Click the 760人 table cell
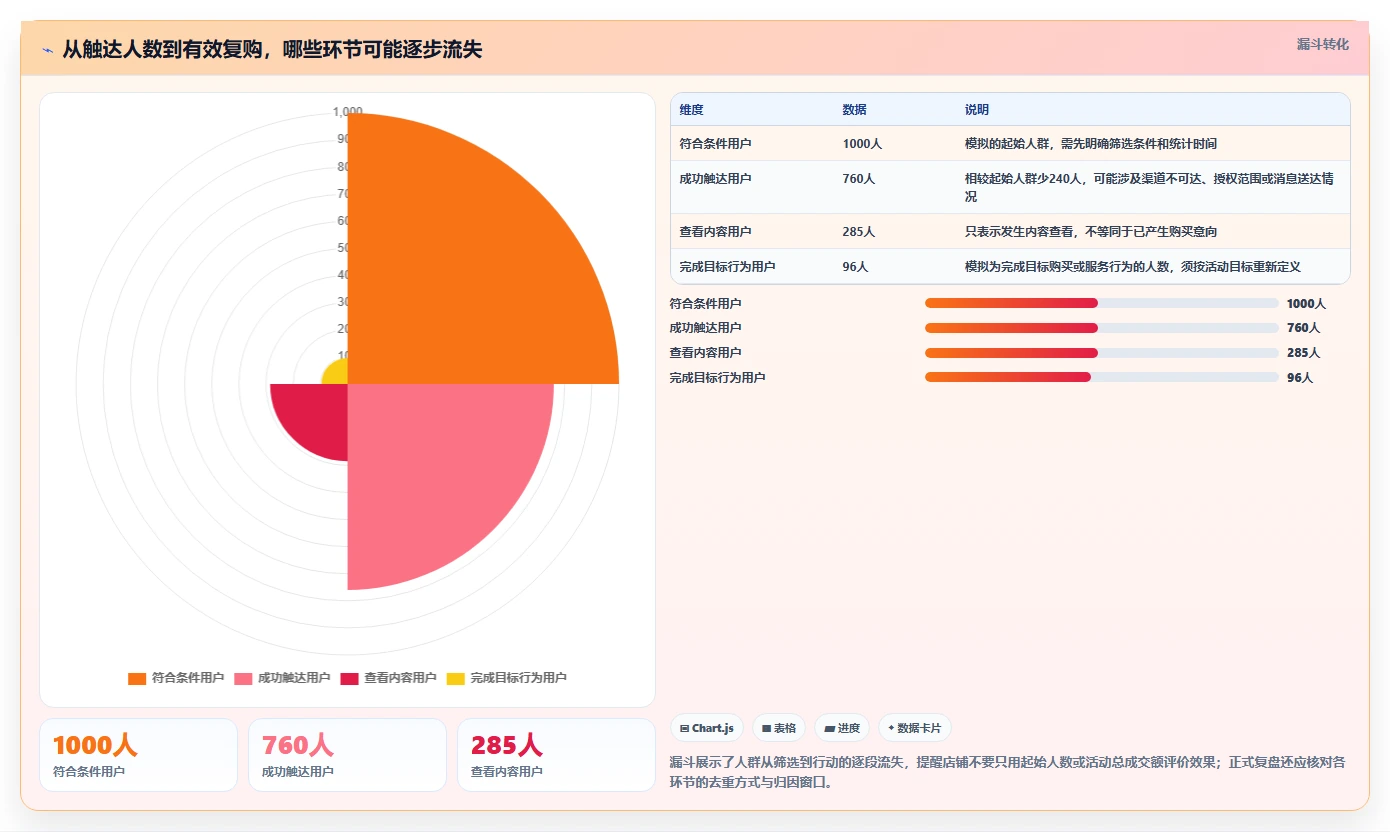The image size is (1390, 832). (x=895, y=187)
